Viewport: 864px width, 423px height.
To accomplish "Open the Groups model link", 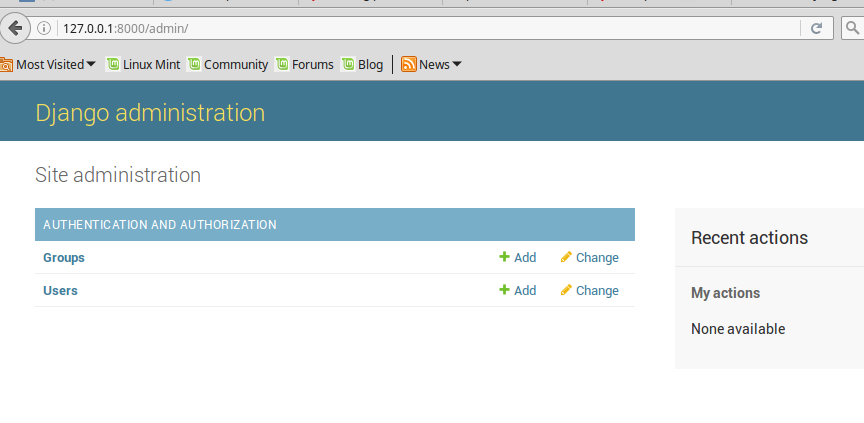I will click(64, 258).
